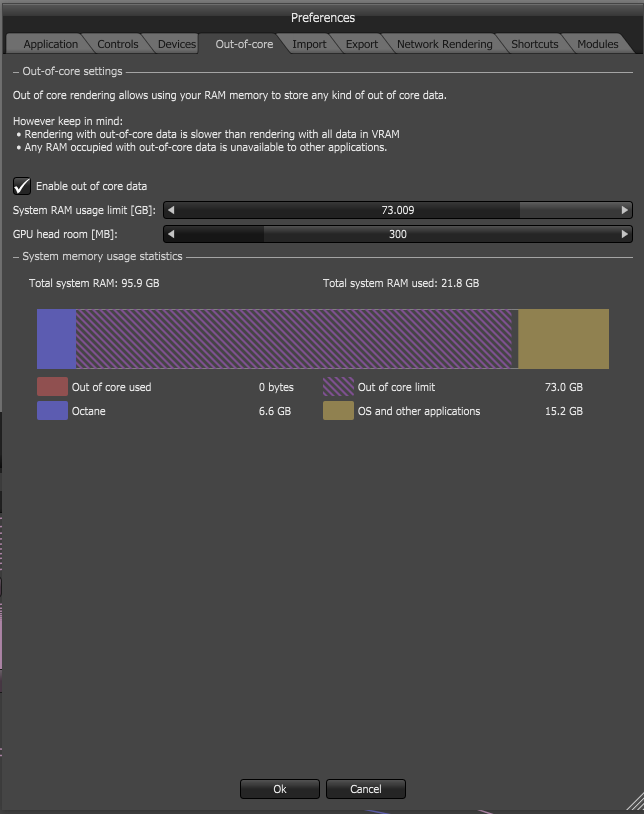Open the Export tab
The image size is (644, 814).
362,44
